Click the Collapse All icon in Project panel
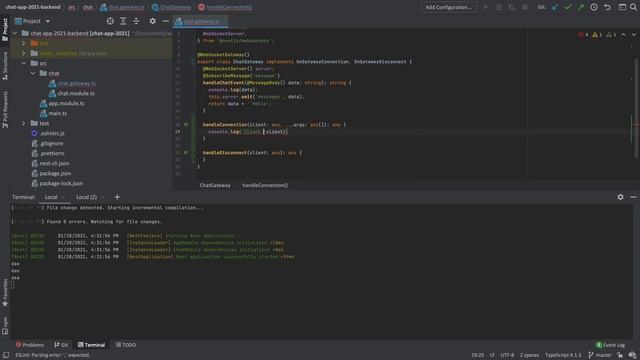 (x=136, y=21)
